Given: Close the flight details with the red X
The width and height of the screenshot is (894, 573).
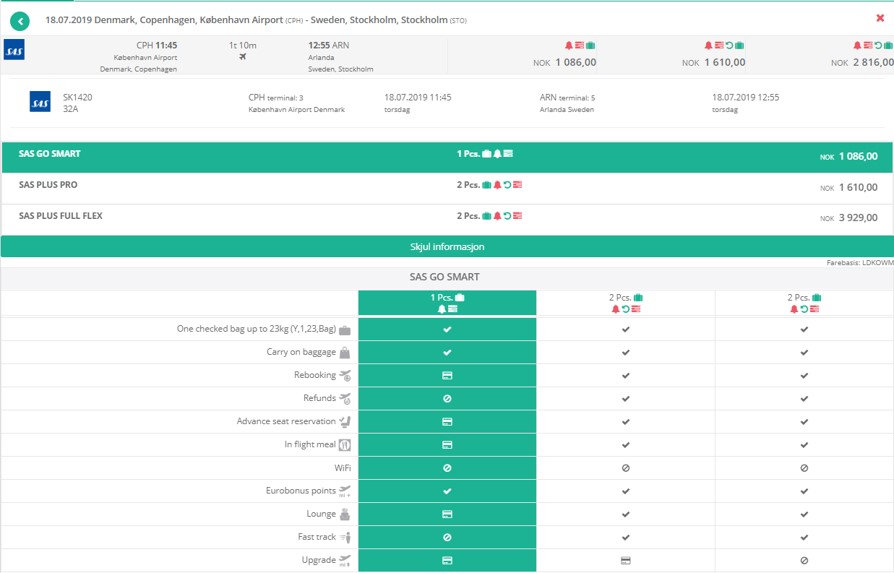Looking at the screenshot, I should pos(880,18).
